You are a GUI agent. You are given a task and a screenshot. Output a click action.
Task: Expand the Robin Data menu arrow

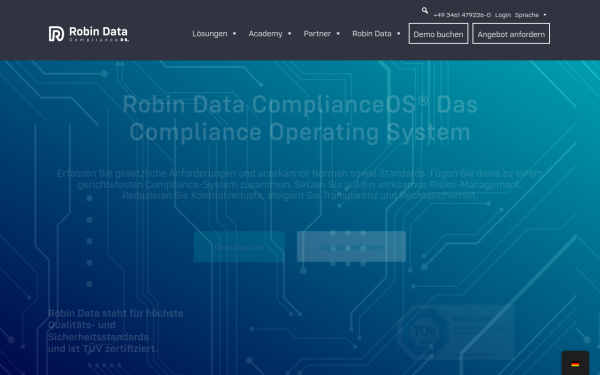coord(399,34)
